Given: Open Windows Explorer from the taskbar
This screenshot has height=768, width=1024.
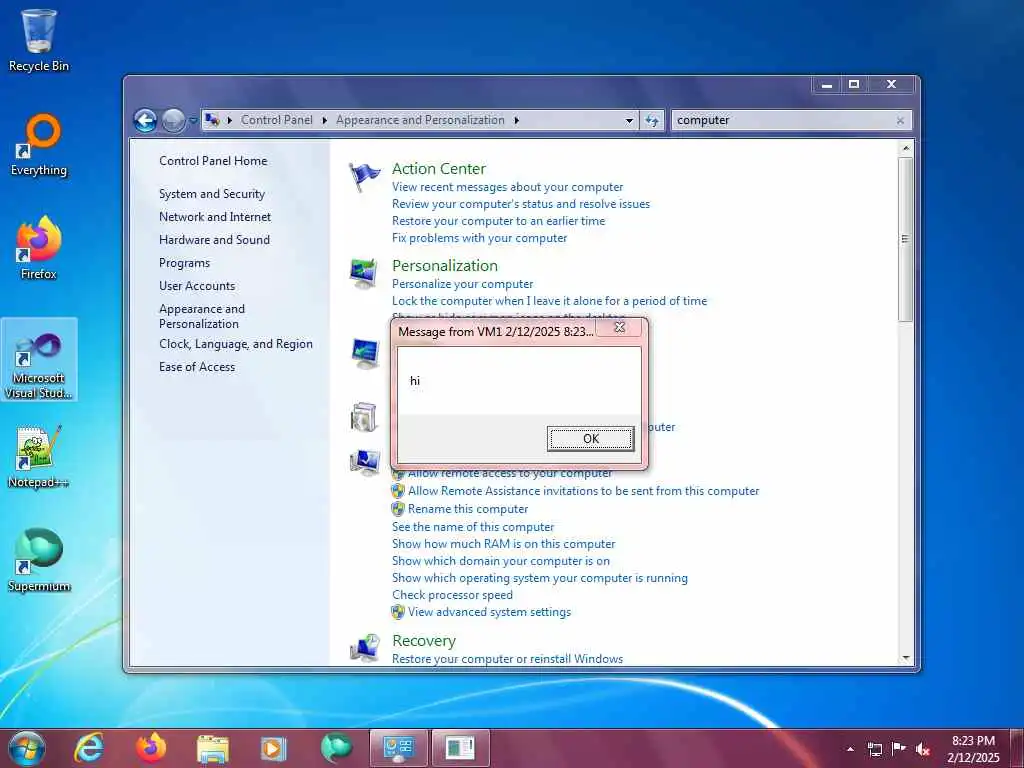Looking at the screenshot, I should coord(212,748).
